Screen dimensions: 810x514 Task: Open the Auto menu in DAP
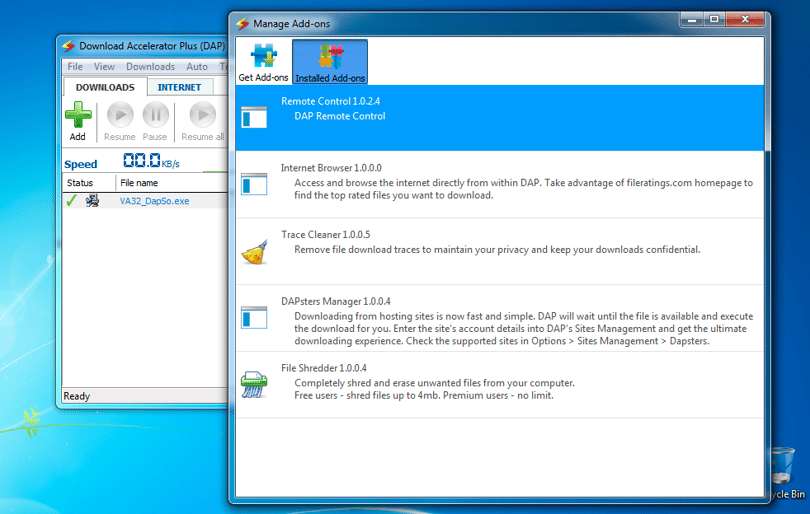197,67
